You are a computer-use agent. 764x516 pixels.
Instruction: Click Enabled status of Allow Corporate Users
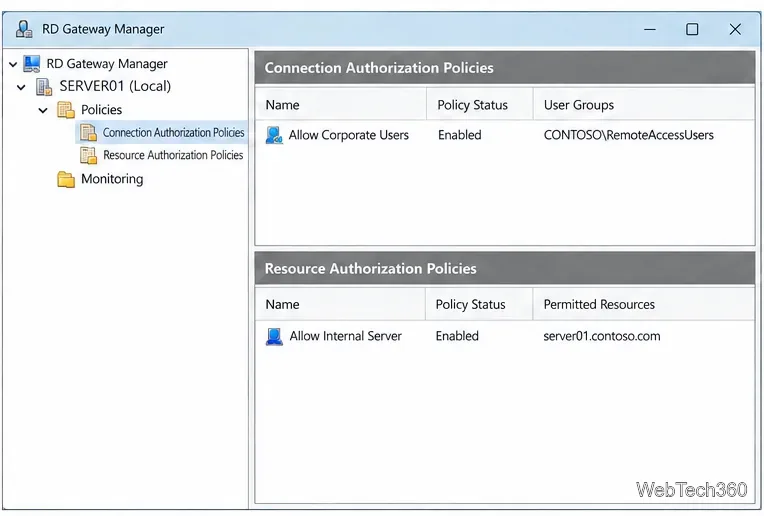(459, 135)
